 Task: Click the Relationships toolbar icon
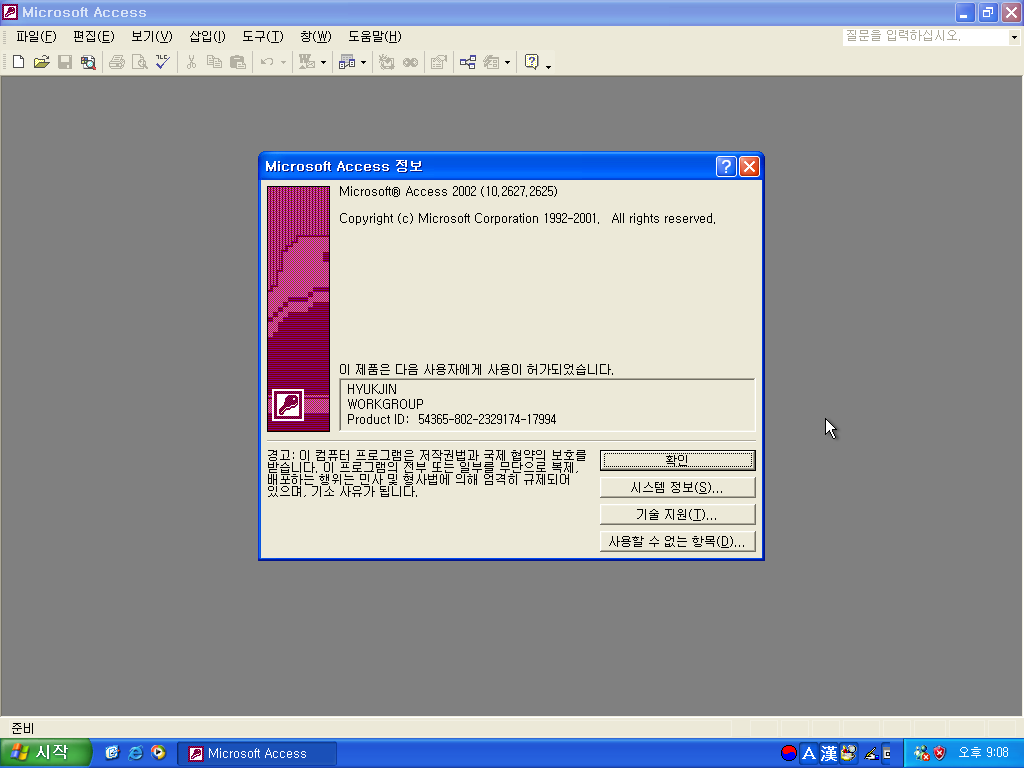point(468,62)
